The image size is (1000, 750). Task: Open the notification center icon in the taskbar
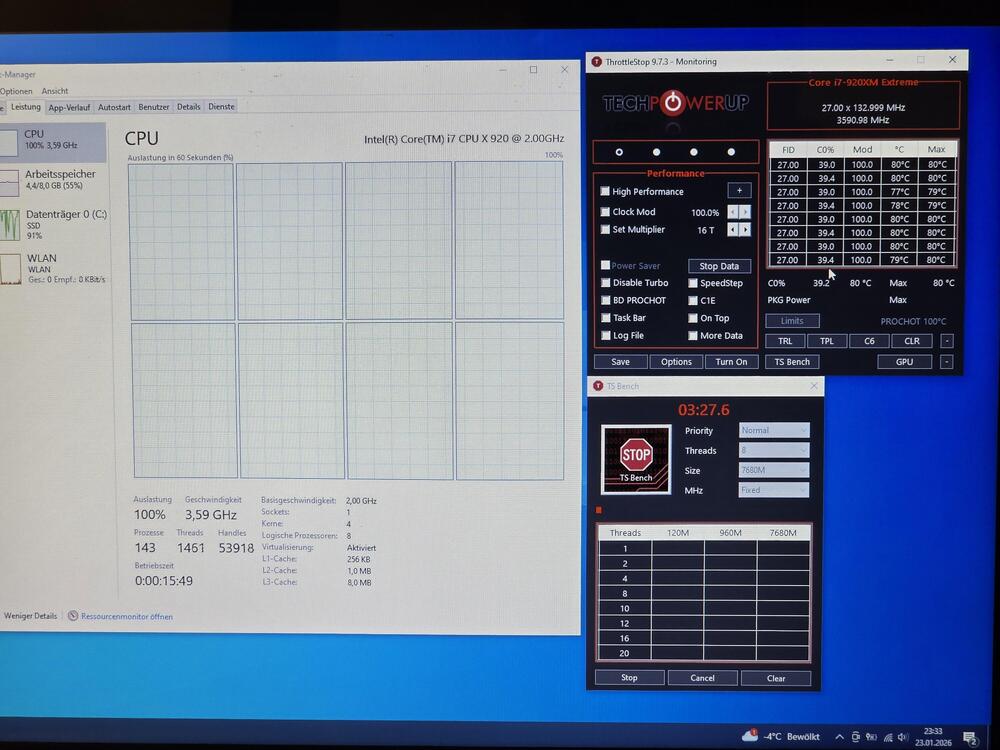coord(969,738)
